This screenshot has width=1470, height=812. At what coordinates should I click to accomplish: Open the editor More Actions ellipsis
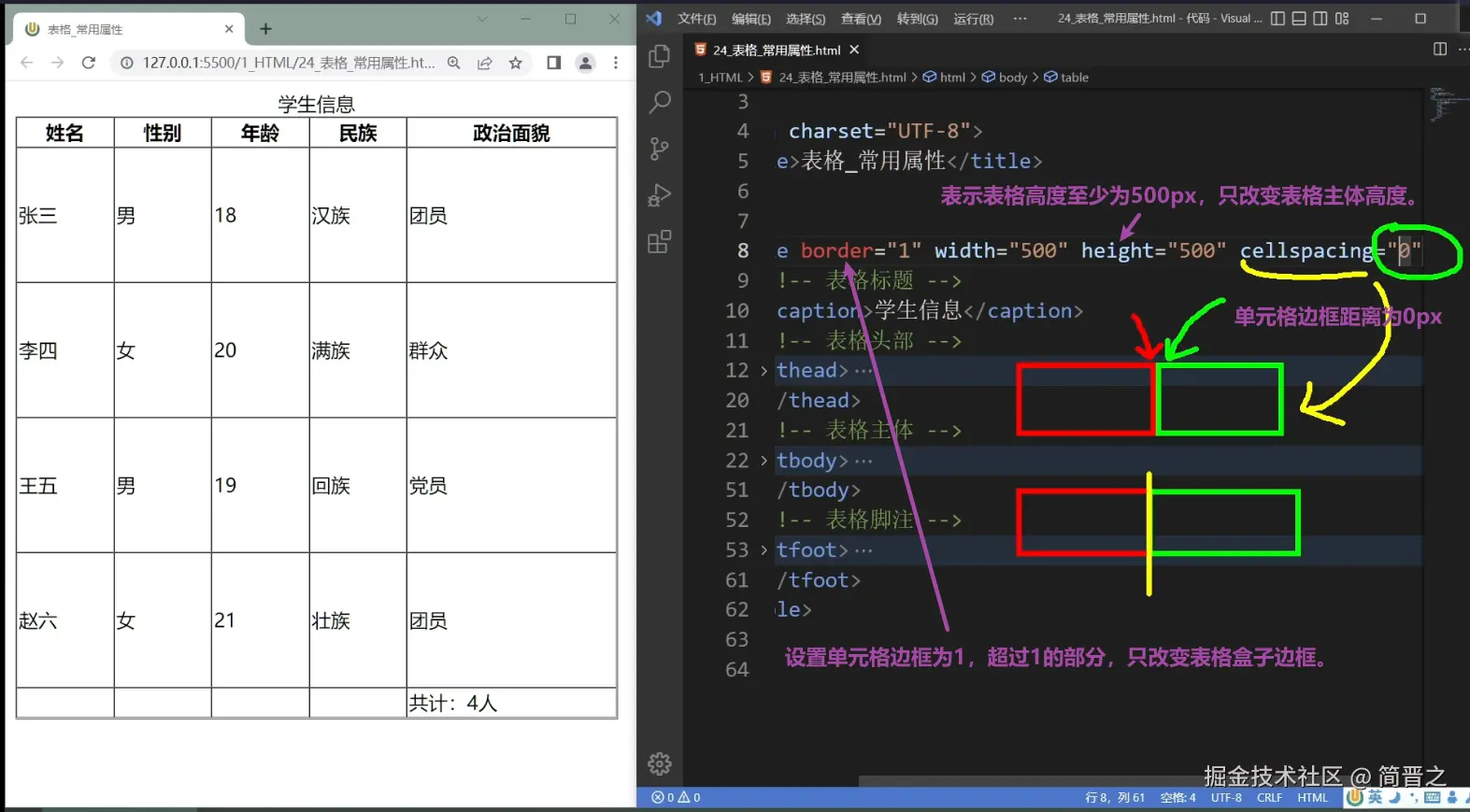click(1463, 49)
